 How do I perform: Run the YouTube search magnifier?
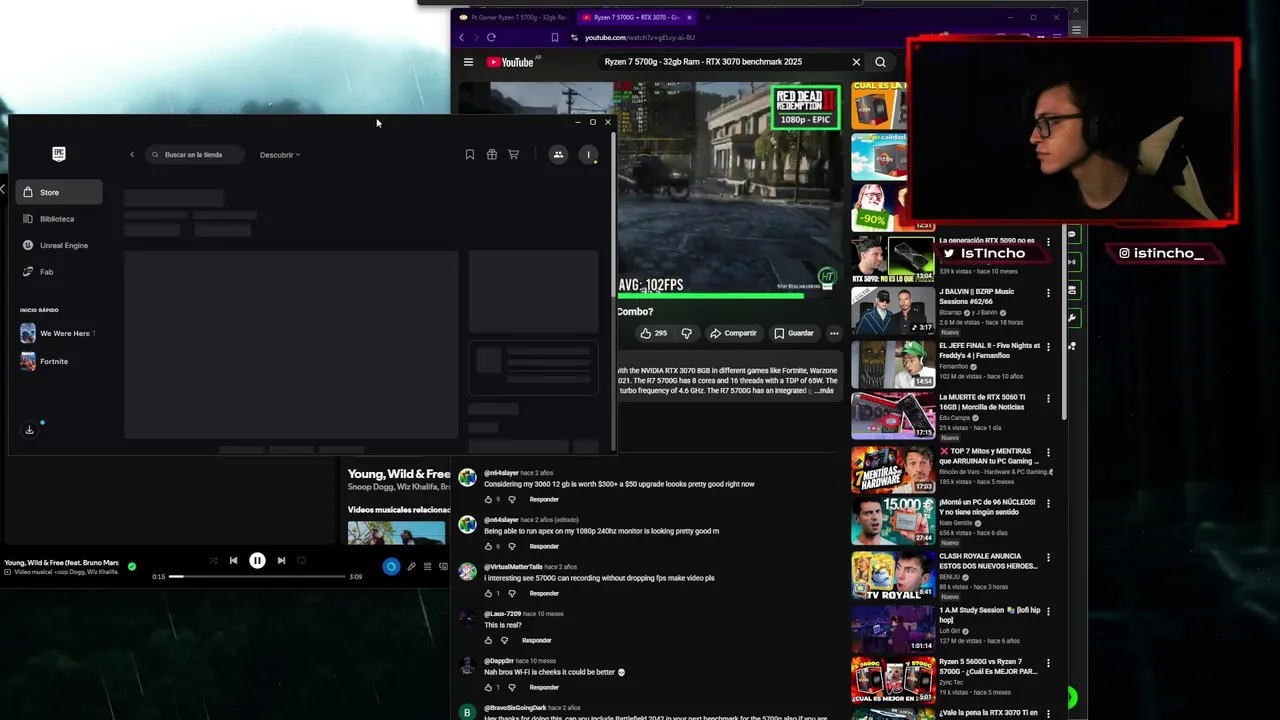pyautogui.click(x=880, y=62)
